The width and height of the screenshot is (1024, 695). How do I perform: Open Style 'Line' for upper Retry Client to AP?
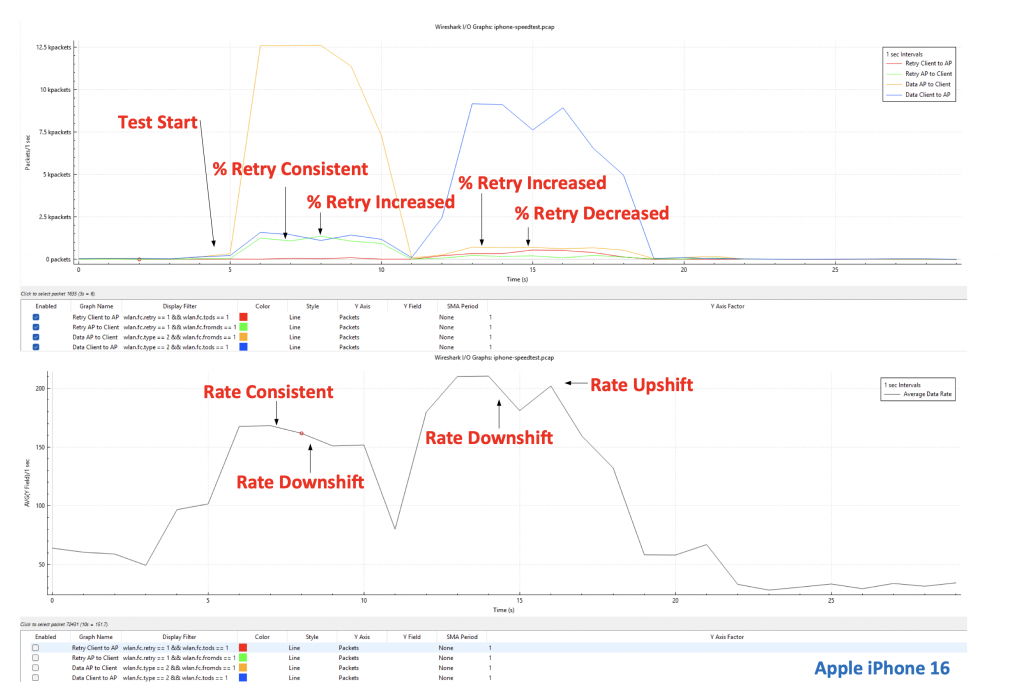[295, 317]
